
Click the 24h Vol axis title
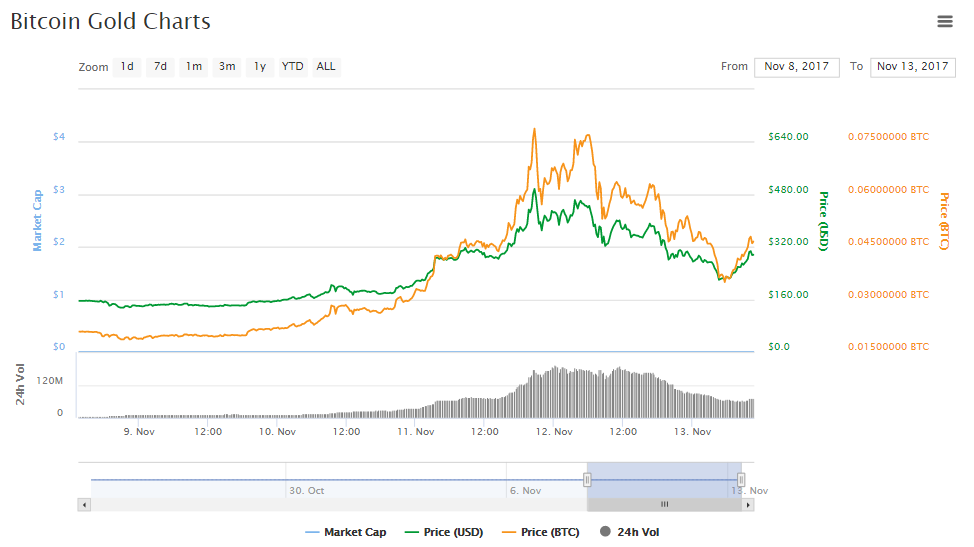[x=20, y=385]
